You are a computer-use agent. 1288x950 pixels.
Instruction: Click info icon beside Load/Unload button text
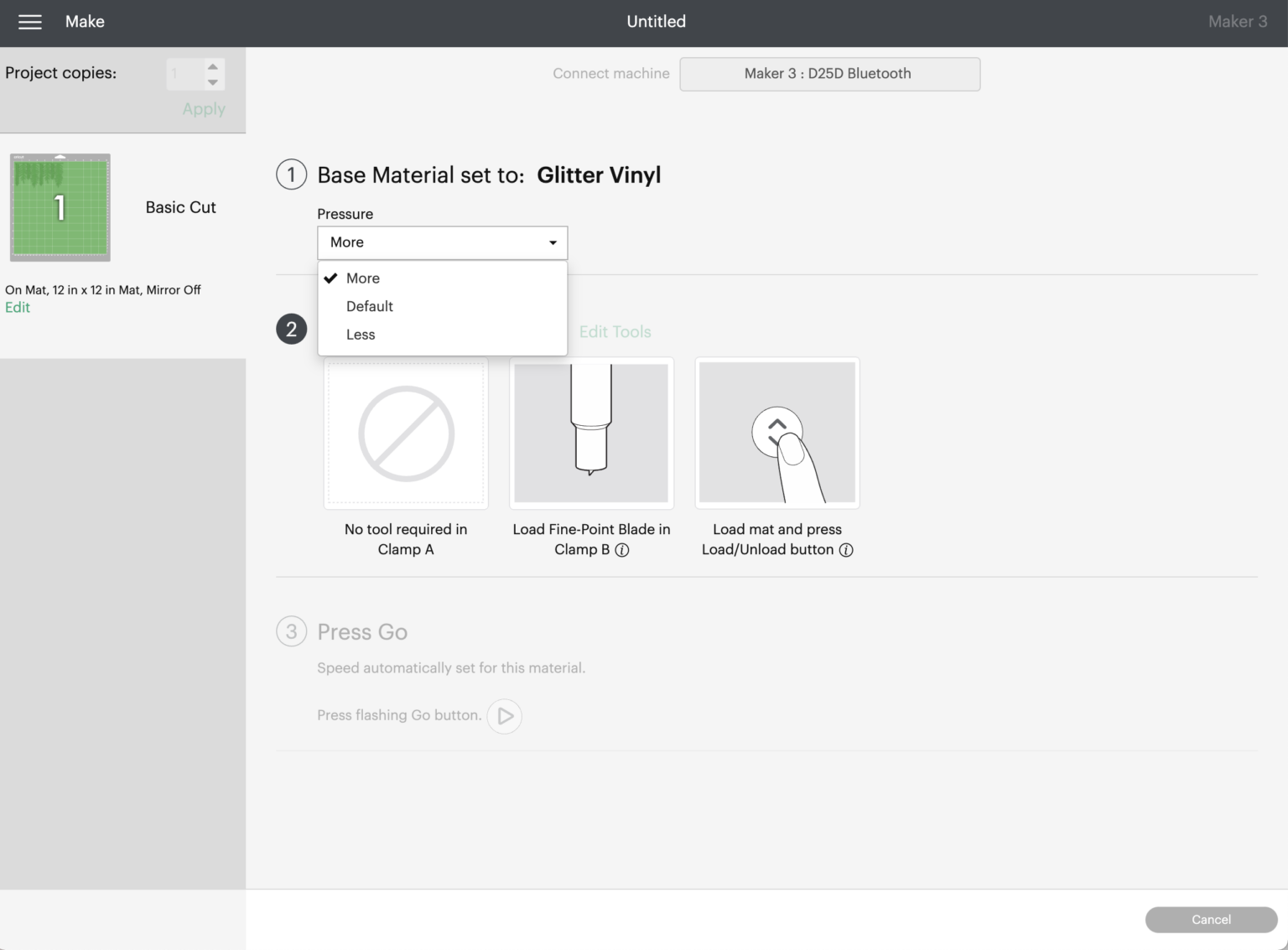coord(846,550)
